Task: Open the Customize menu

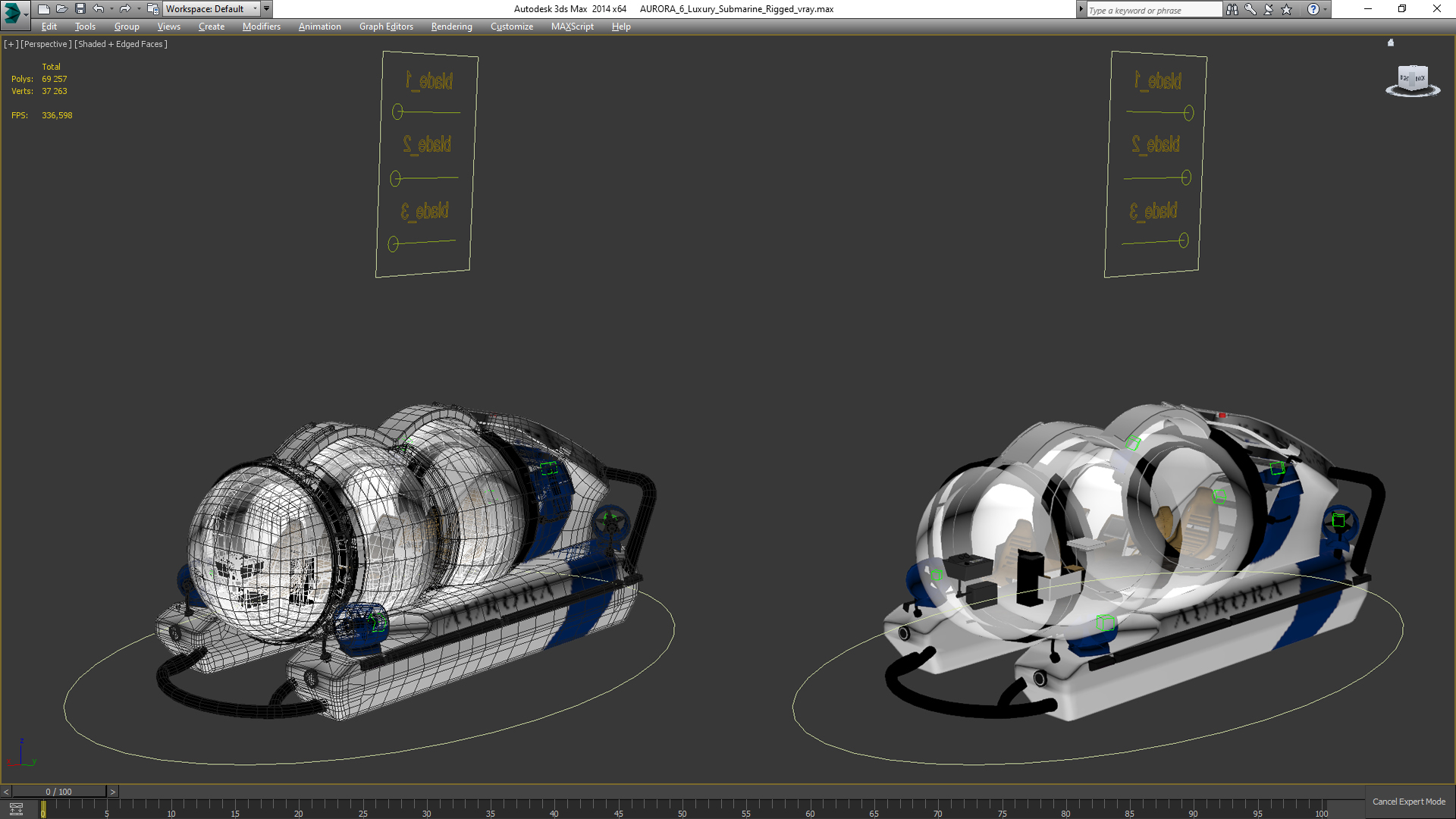Action: (511, 27)
